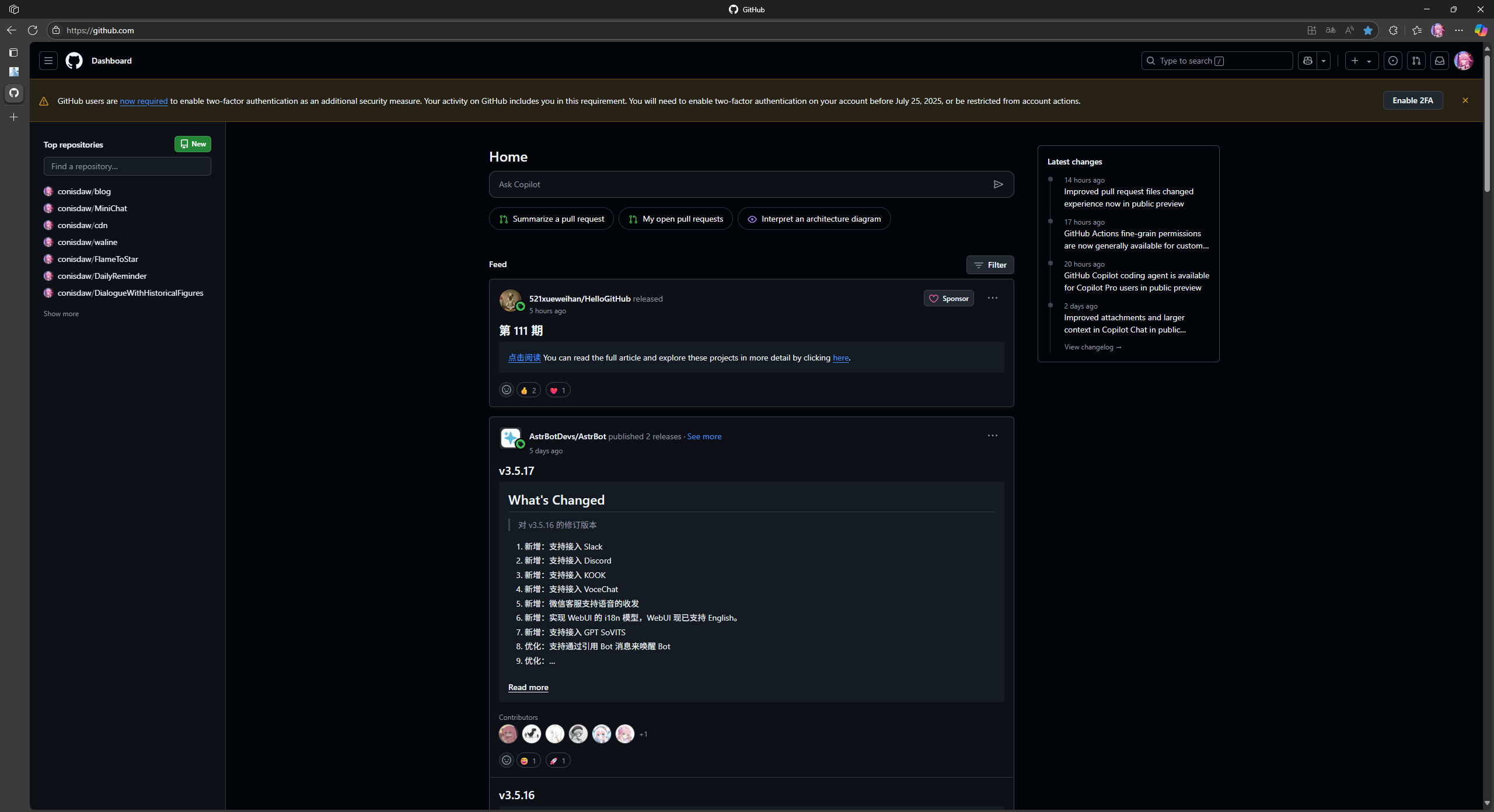Follow the 'here' link in release note

840,358
